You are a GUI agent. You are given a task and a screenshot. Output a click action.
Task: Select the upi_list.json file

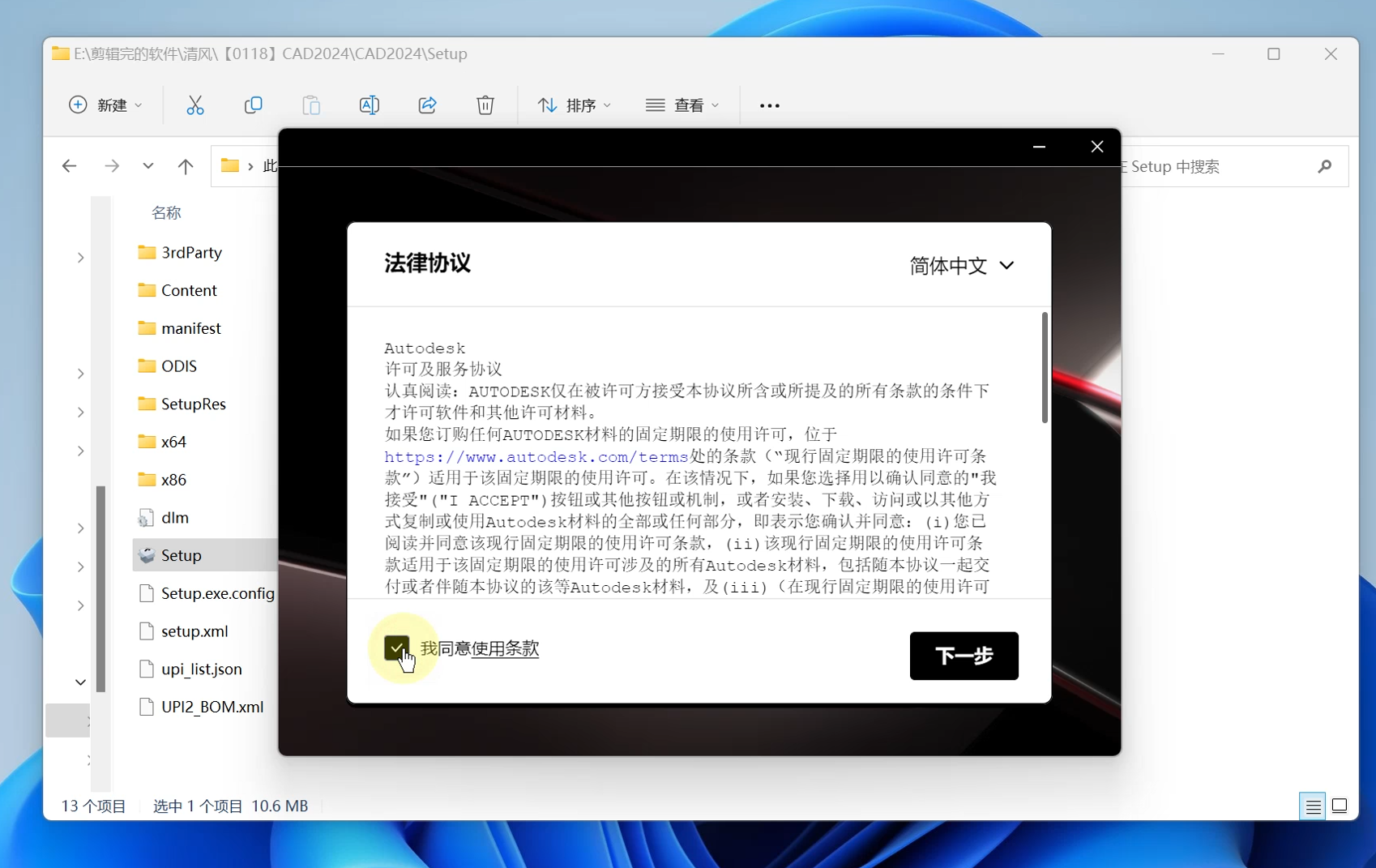[202, 669]
